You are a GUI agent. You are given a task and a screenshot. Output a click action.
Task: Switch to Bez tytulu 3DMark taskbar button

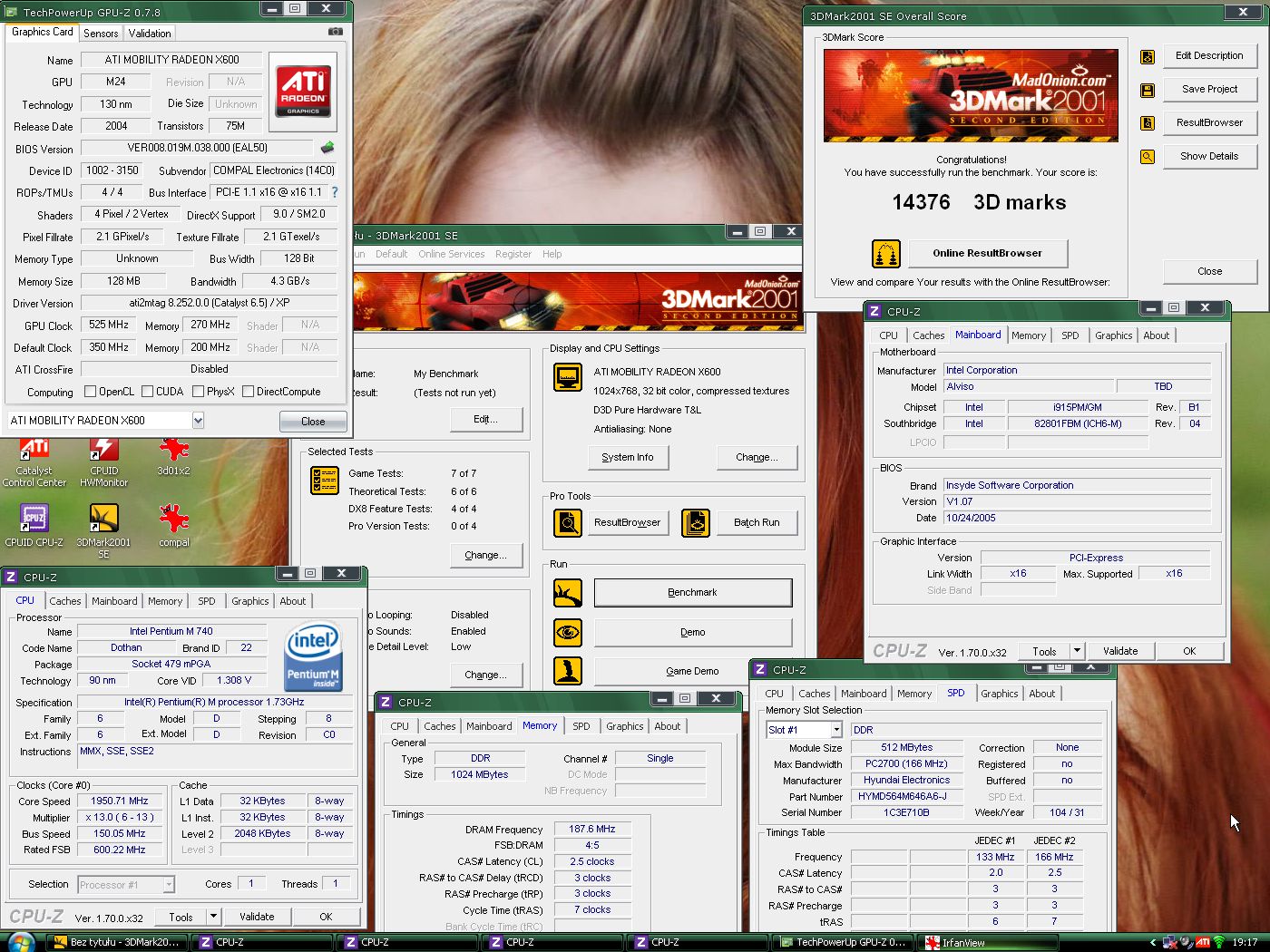click(118, 943)
